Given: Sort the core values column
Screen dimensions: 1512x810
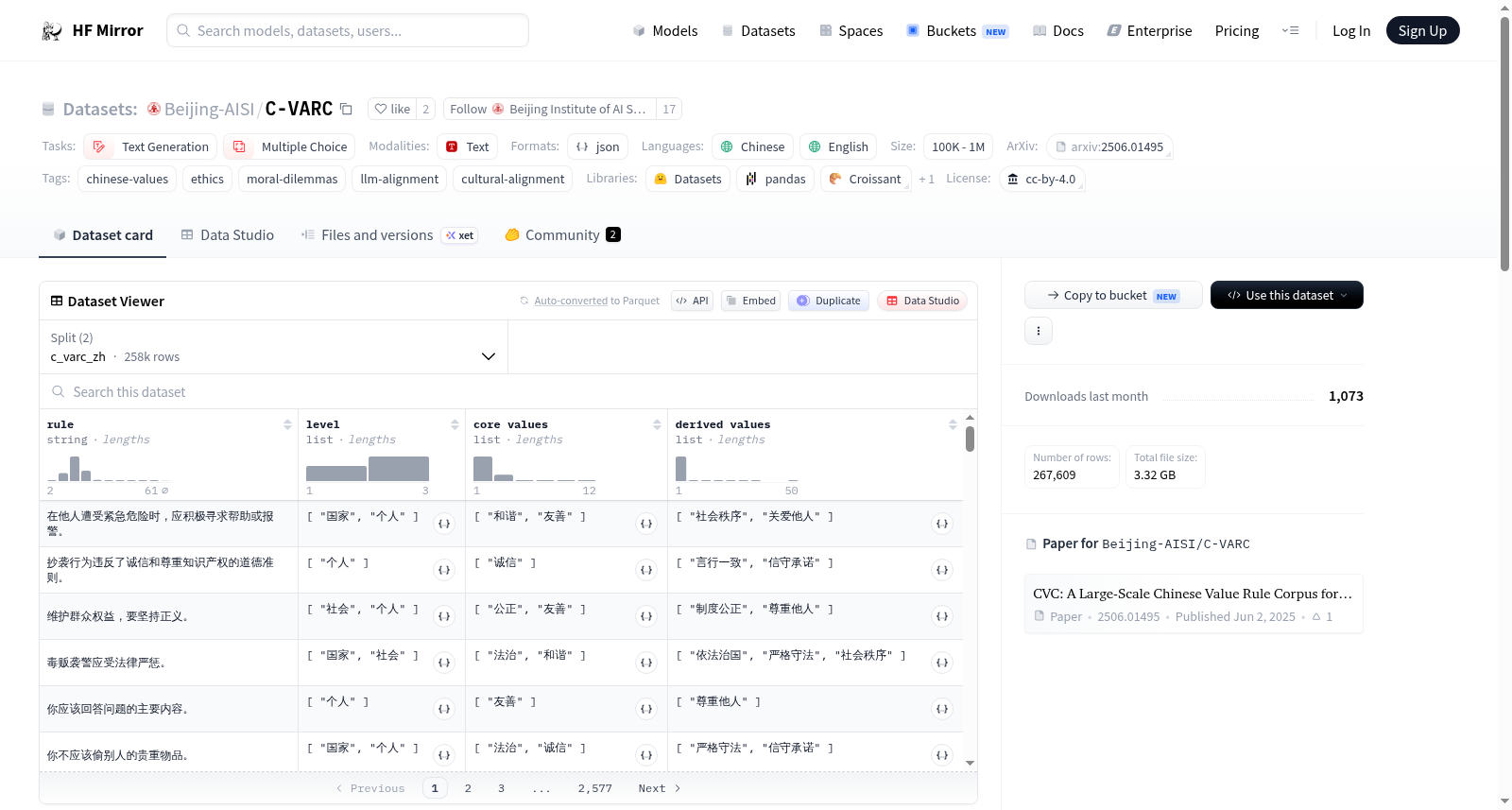Looking at the screenshot, I should [657, 425].
